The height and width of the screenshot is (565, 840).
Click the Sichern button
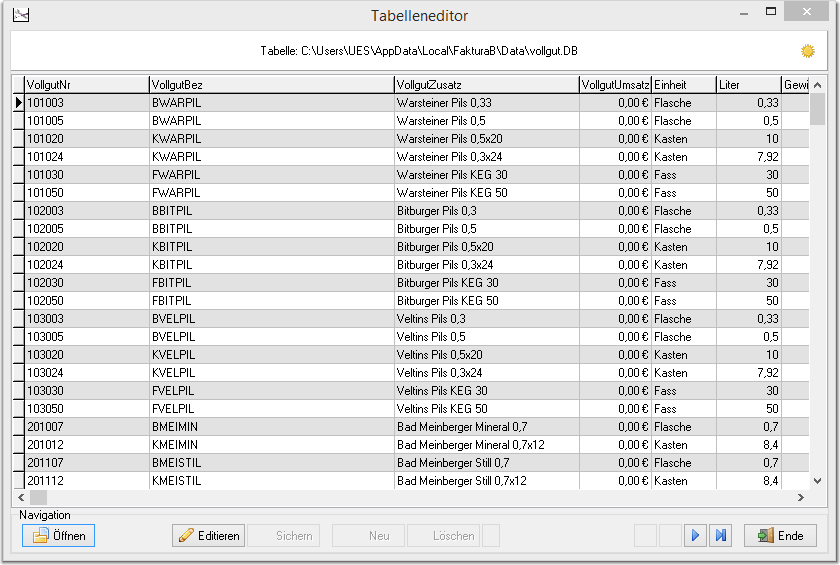[283, 536]
